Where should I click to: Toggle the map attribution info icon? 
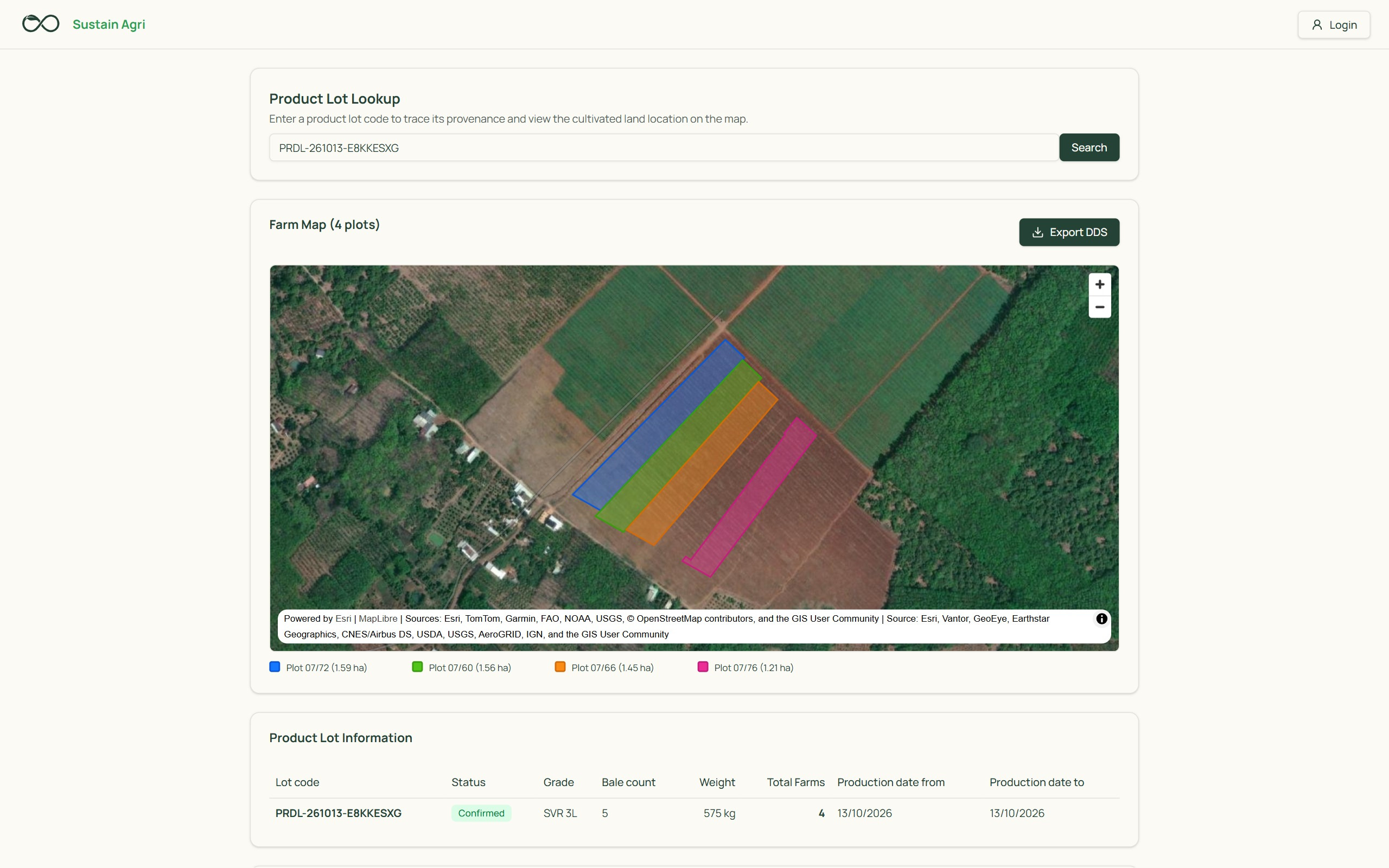1101,619
